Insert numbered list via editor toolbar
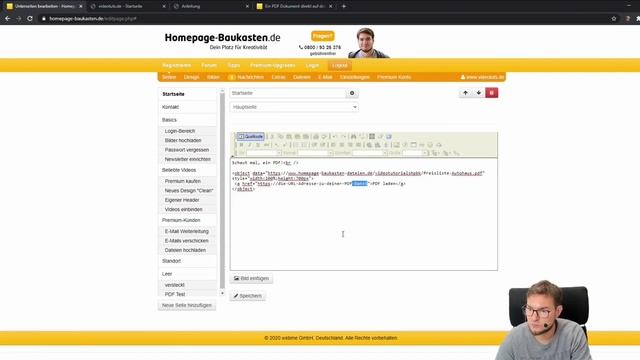This screenshot has height=360, width=640. pyautogui.click(x=296, y=145)
